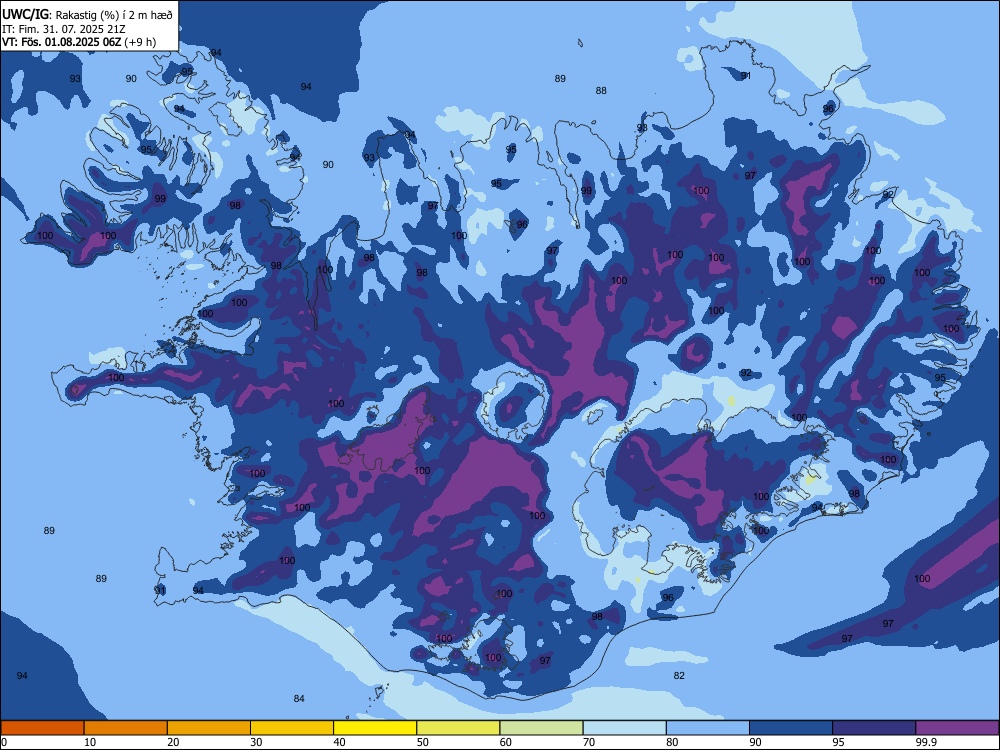Pick the pale blue 70–80 legend swatch
The width and height of the screenshot is (1000, 750).
625,728
